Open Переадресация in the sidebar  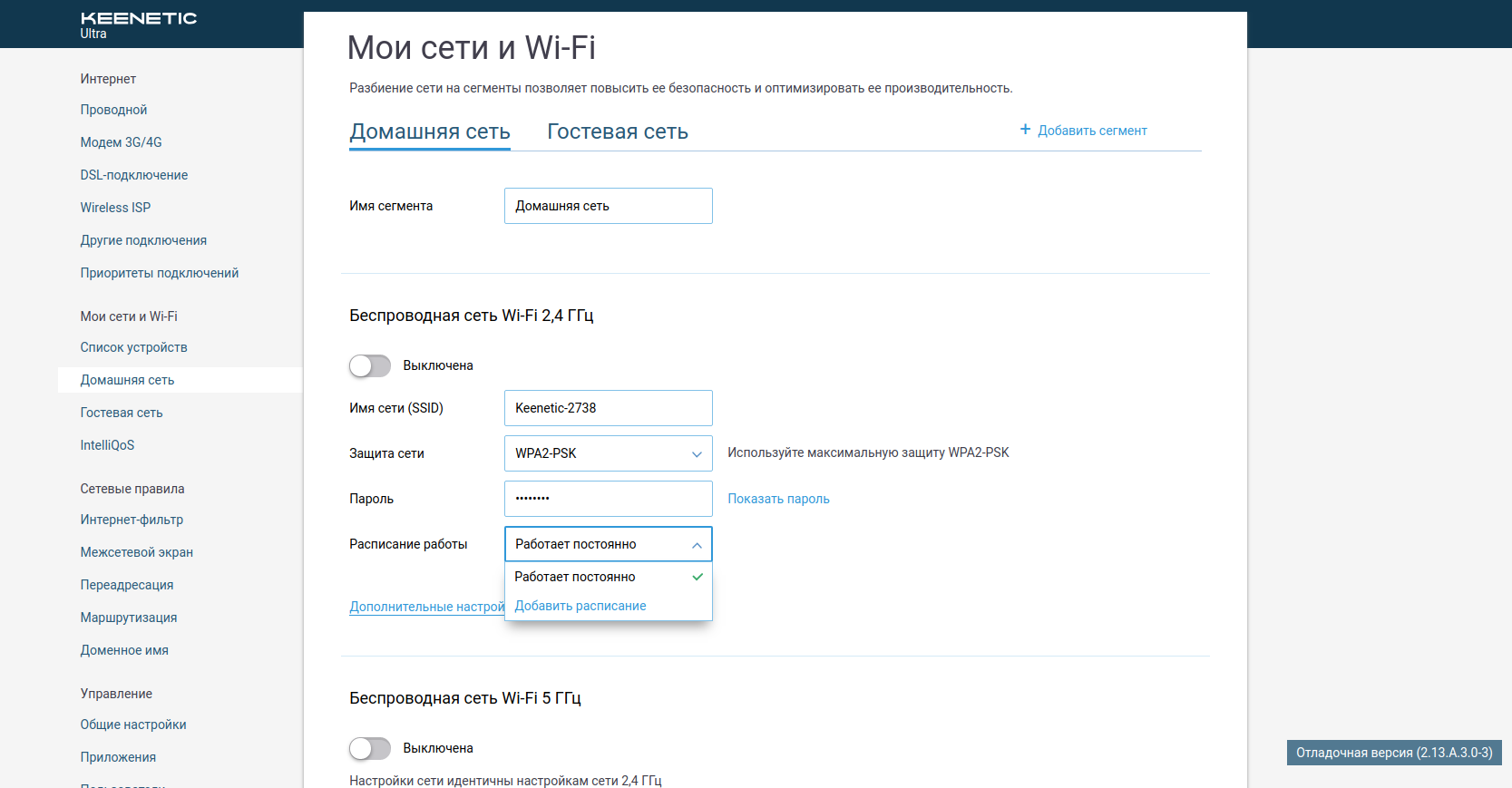tap(127, 585)
